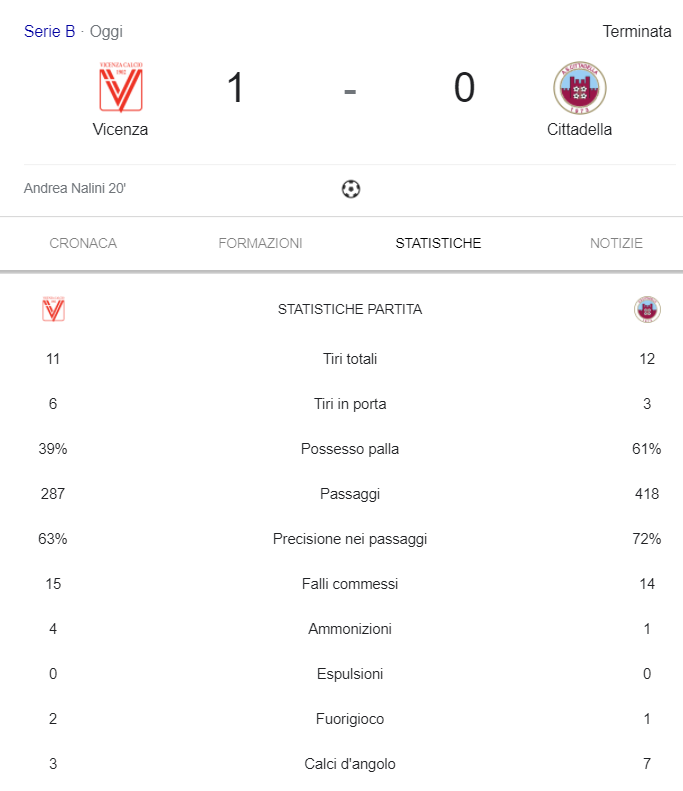
Task: Click the large Cittadella team crest
Action: 580,88
